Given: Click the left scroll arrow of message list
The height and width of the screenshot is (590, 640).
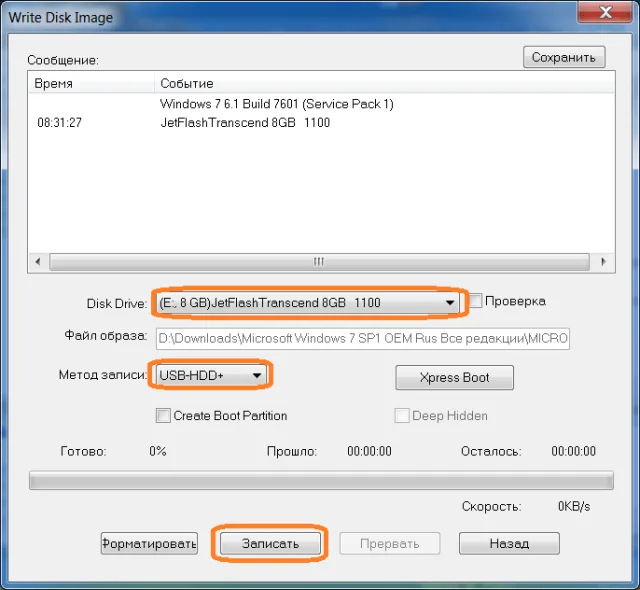Looking at the screenshot, I should 38,262.
